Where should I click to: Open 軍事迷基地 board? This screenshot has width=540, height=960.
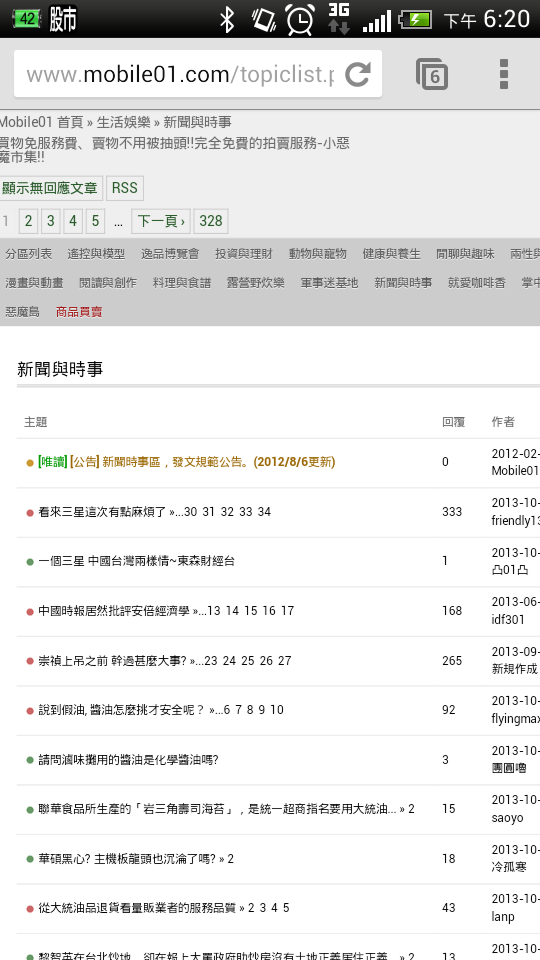pyautogui.click(x=329, y=283)
